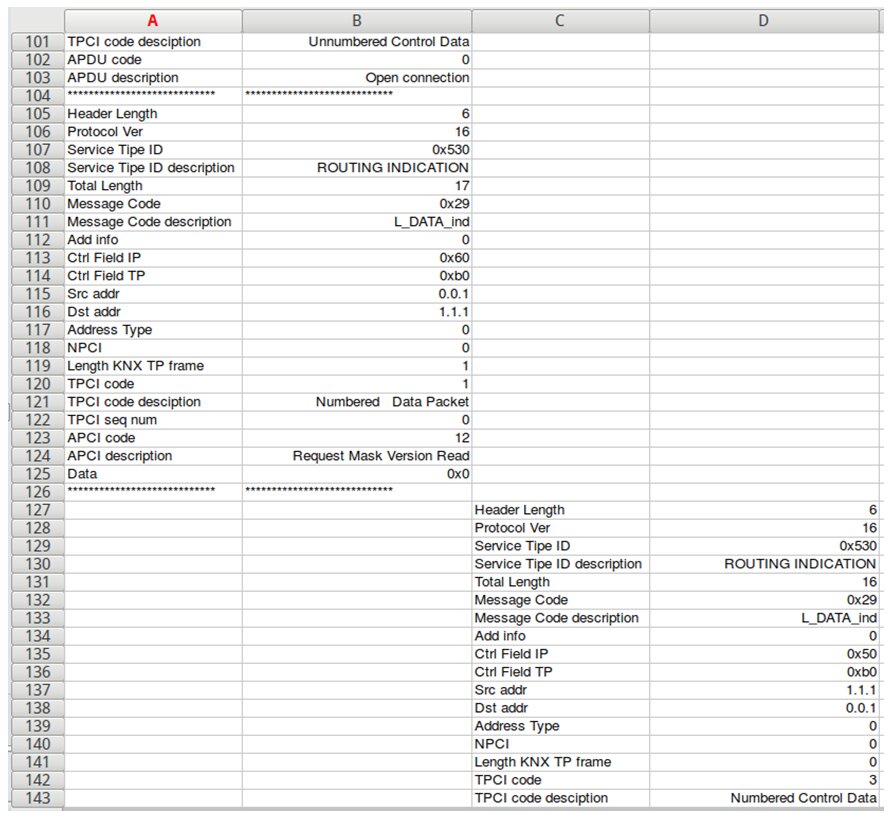Screen dimensions: 891x819
Task: Click the APCI code value 12 cell
Action: point(357,438)
